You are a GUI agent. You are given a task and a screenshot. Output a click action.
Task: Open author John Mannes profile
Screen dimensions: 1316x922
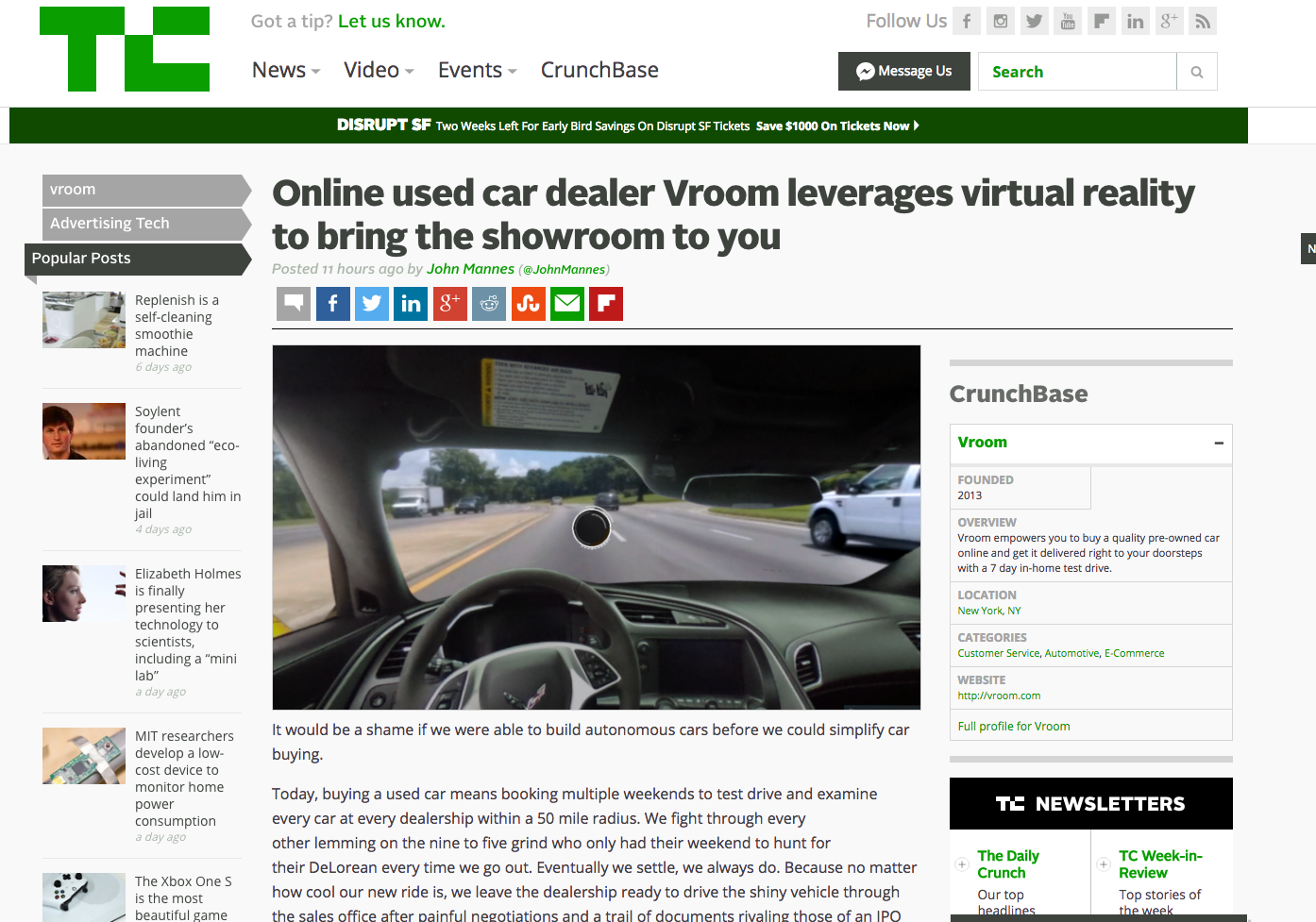pos(470,269)
